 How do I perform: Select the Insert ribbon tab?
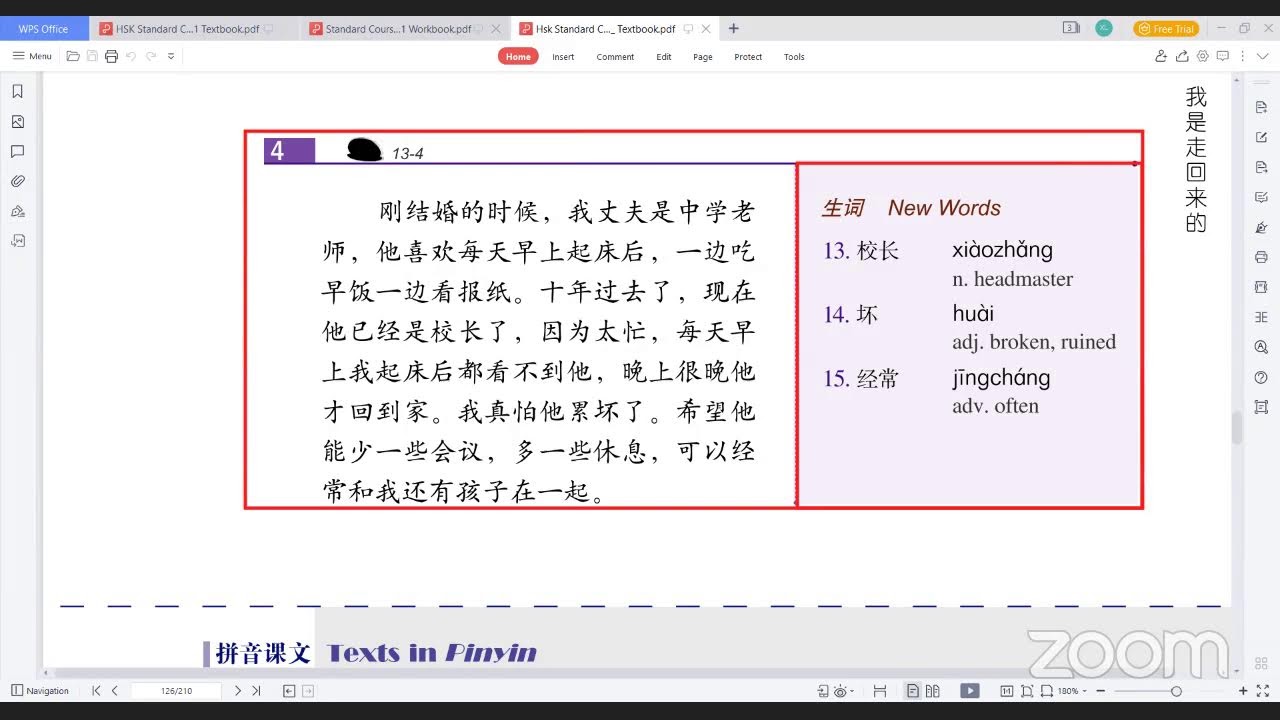click(x=563, y=57)
